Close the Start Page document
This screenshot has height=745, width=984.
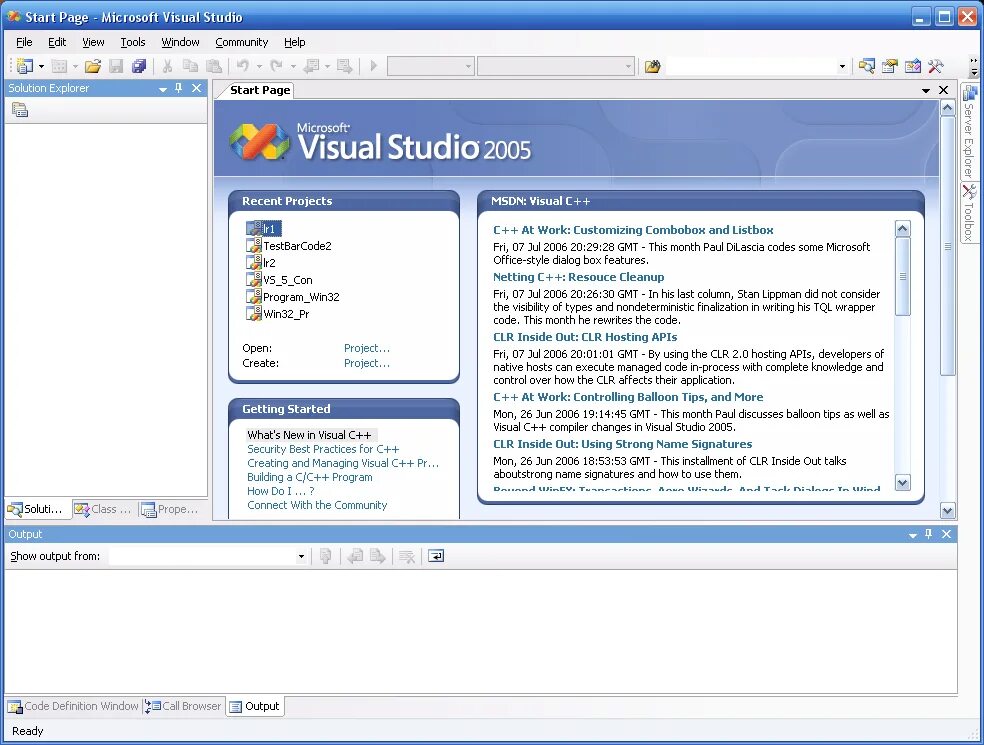tap(943, 90)
